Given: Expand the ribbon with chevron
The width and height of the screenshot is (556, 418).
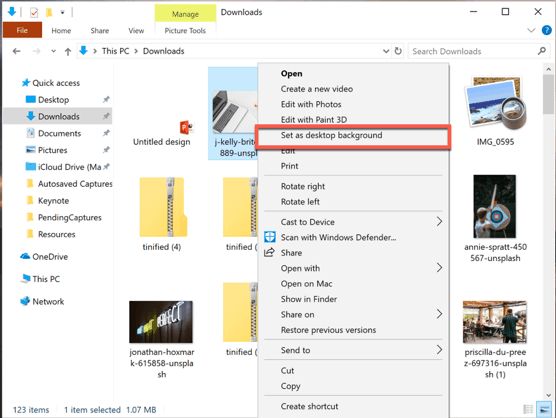Looking at the screenshot, I should pos(531,30).
